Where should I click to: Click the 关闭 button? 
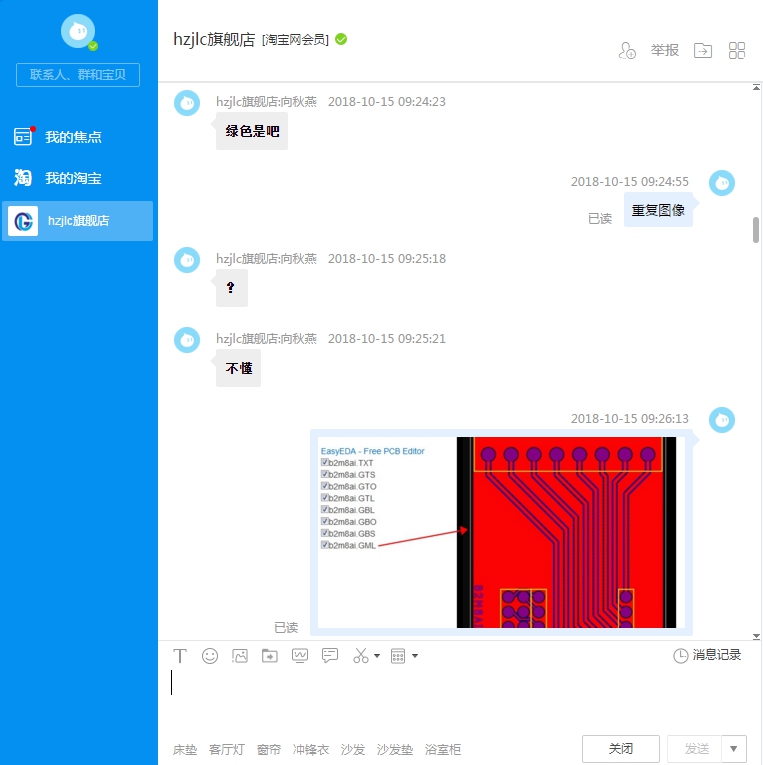point(621,748)
